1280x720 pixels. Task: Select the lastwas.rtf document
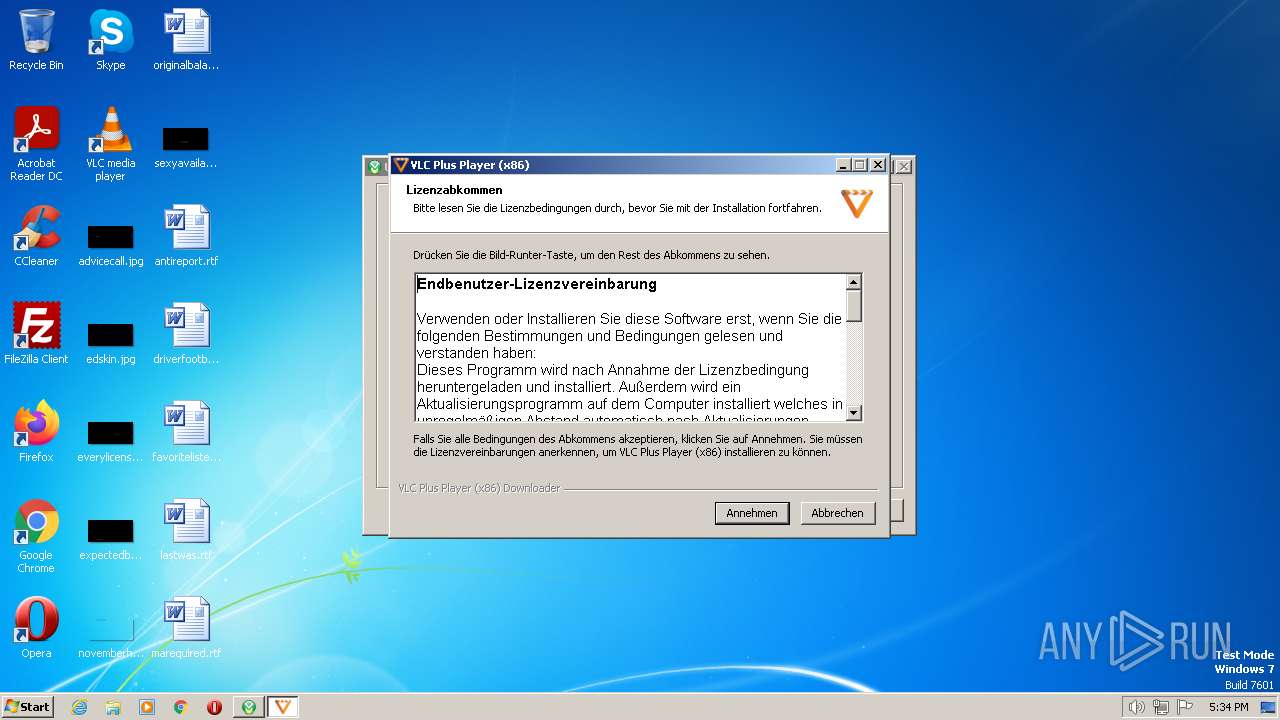186,530
